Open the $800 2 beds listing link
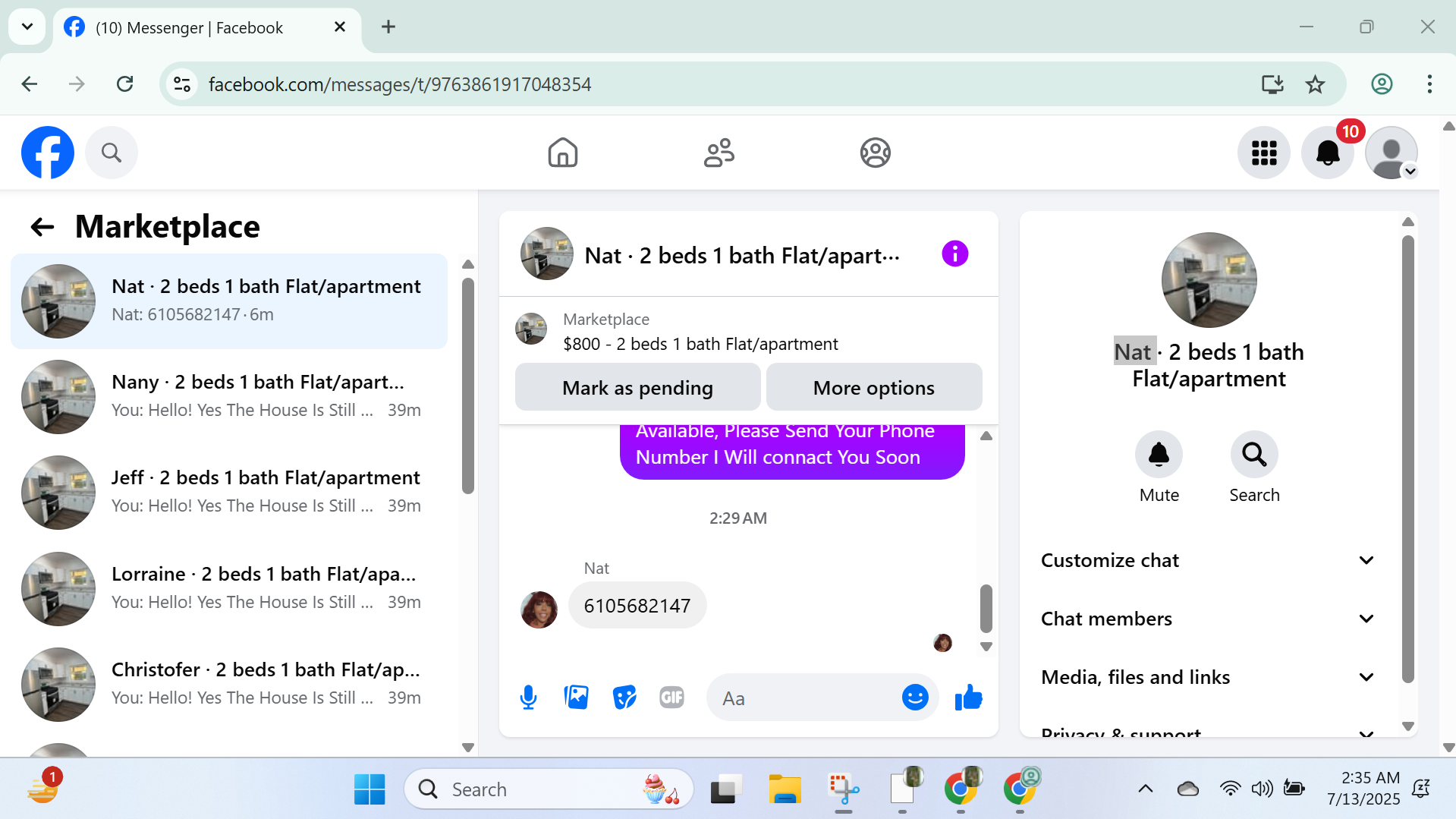 click(700, 344)
